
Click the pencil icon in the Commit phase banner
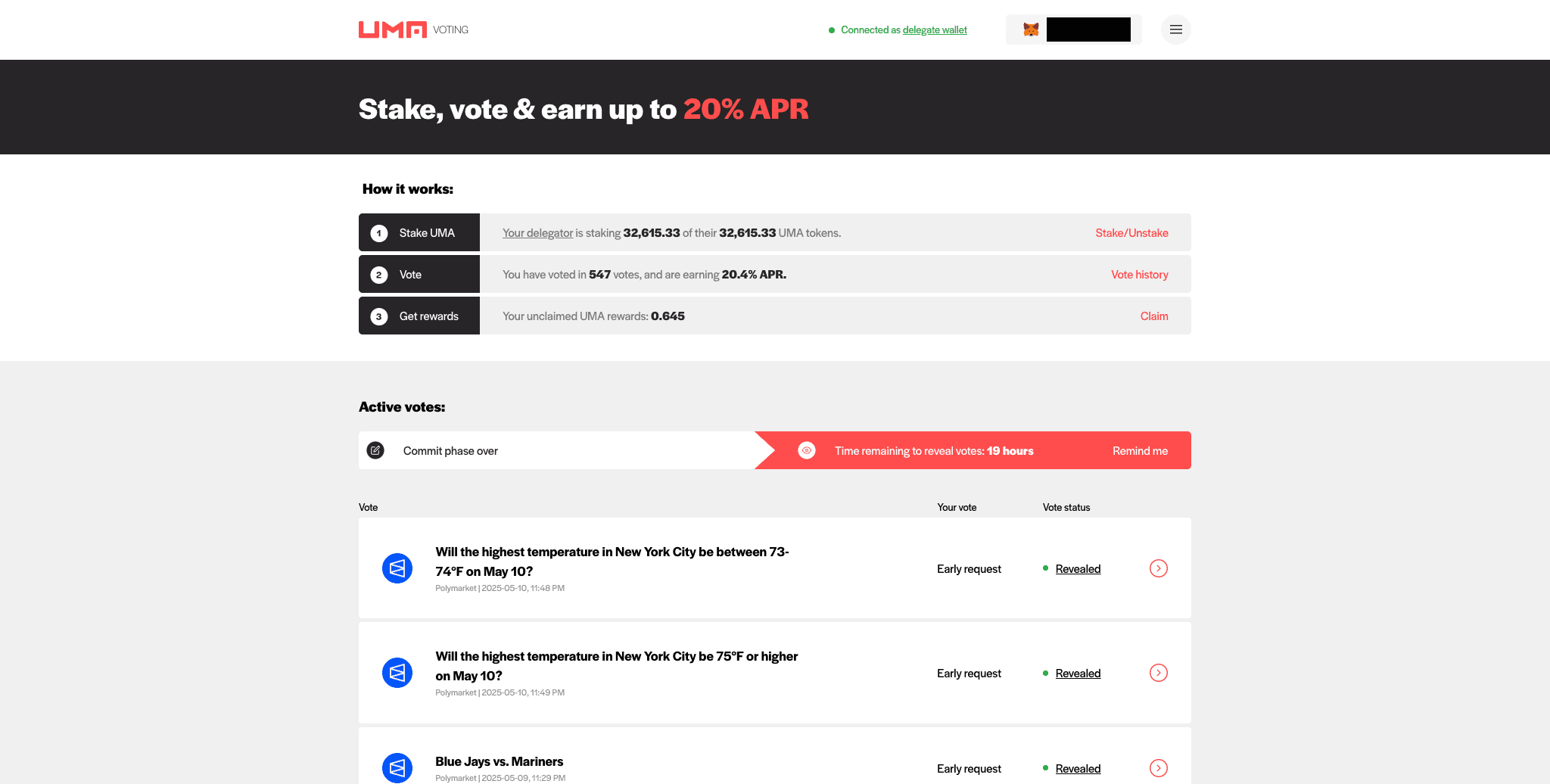pyautogui.click(x=375, y=450)
